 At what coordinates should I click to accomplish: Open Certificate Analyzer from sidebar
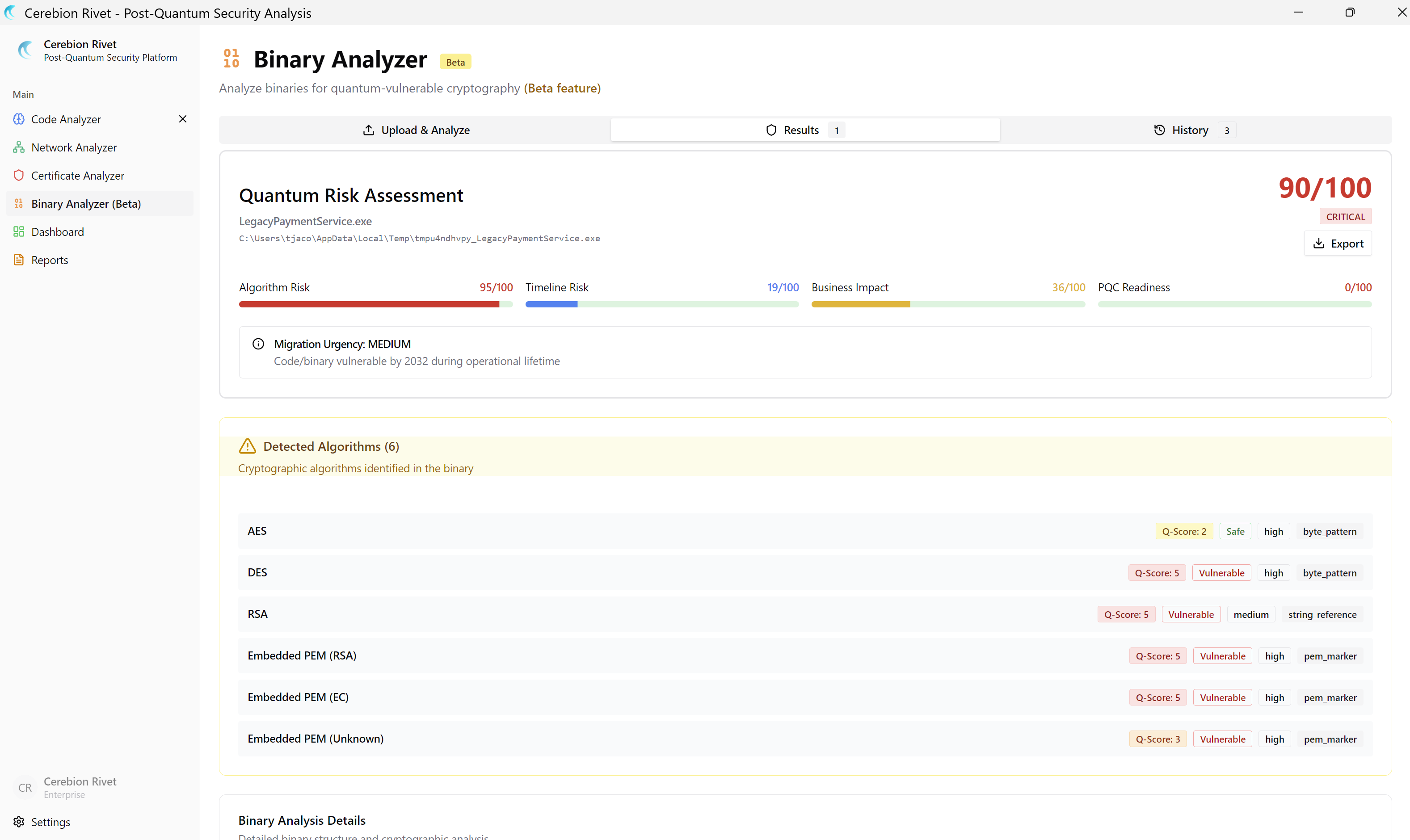(100, 176)
